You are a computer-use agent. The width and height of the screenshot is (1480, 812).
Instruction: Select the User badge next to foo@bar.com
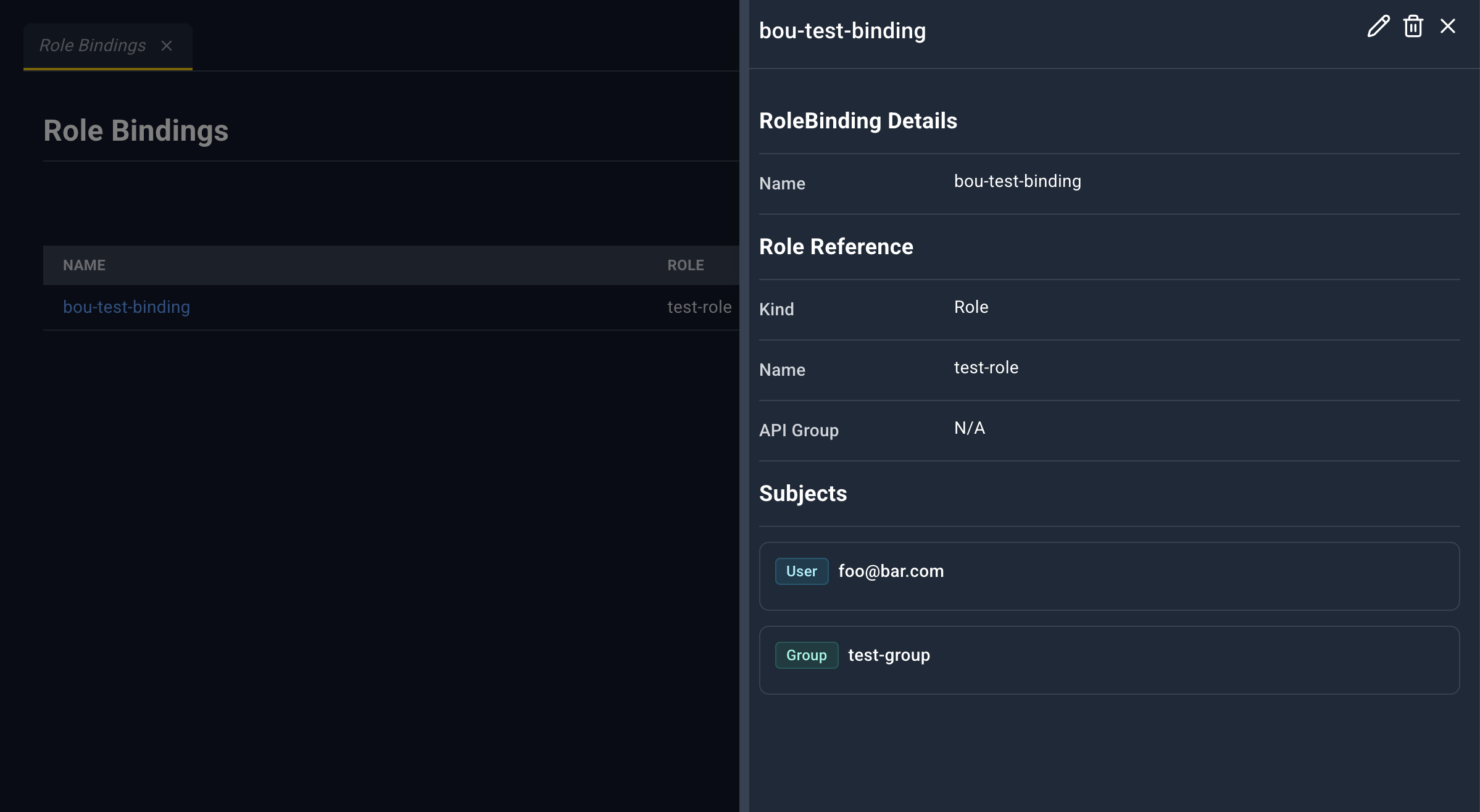coord(802,571)
